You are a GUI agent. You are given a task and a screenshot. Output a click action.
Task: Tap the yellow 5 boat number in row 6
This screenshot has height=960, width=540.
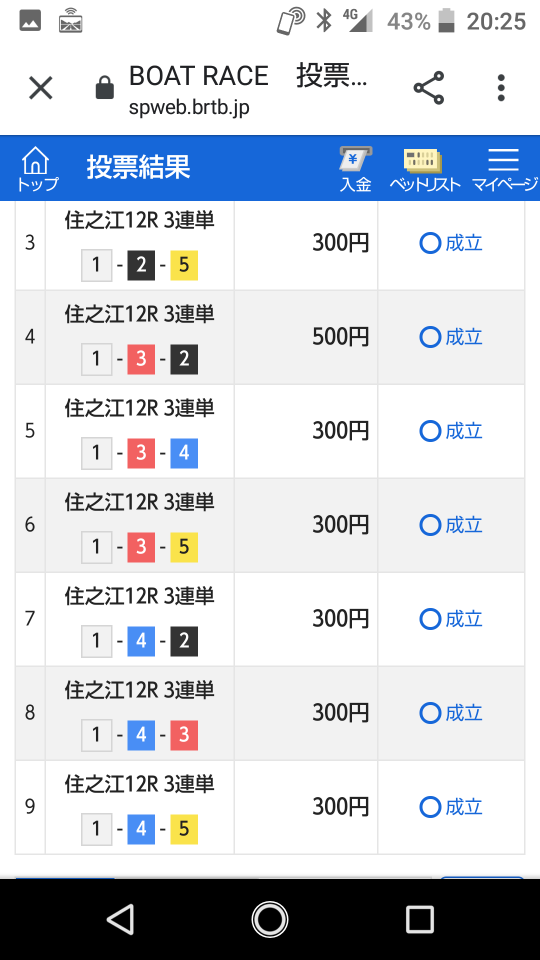tap(184, 547)
